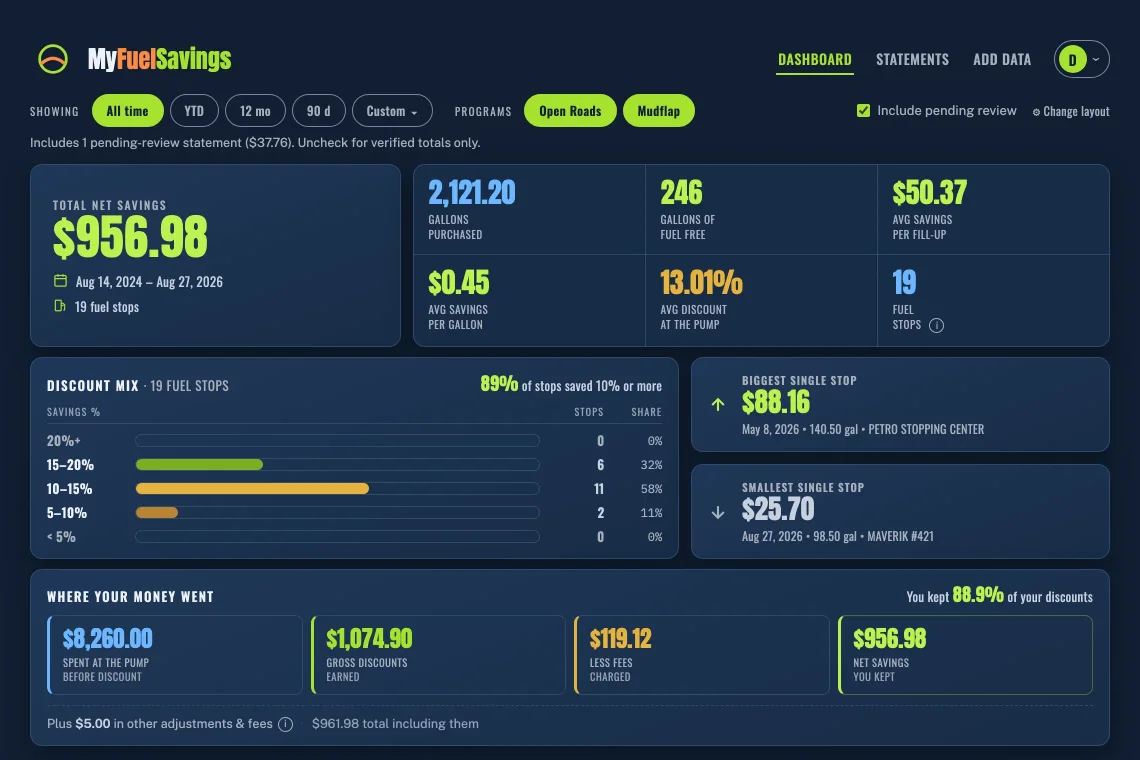Click the 5–10% savings bar
Viewport: 1140px width, 760px height.
click(x=157, y=513)
